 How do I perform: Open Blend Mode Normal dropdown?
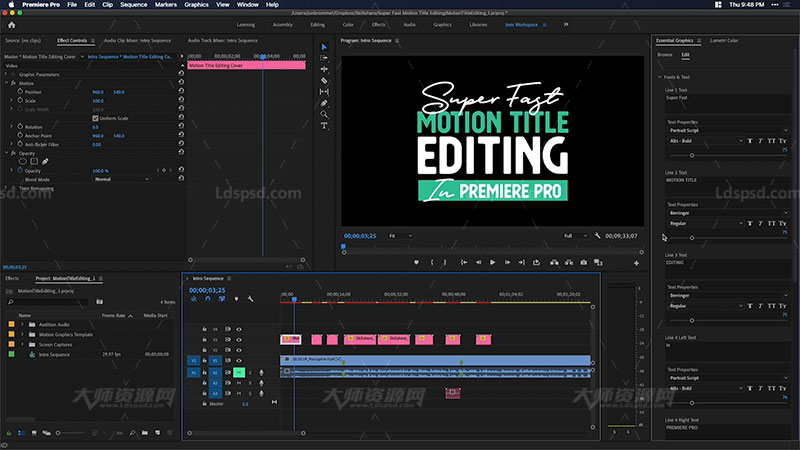(121, 179)
